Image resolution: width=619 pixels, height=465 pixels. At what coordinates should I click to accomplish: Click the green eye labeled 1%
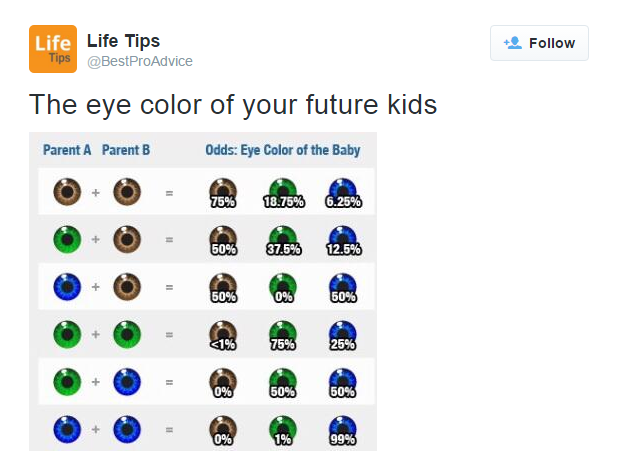pyautogui.click(x=283, y=431)
